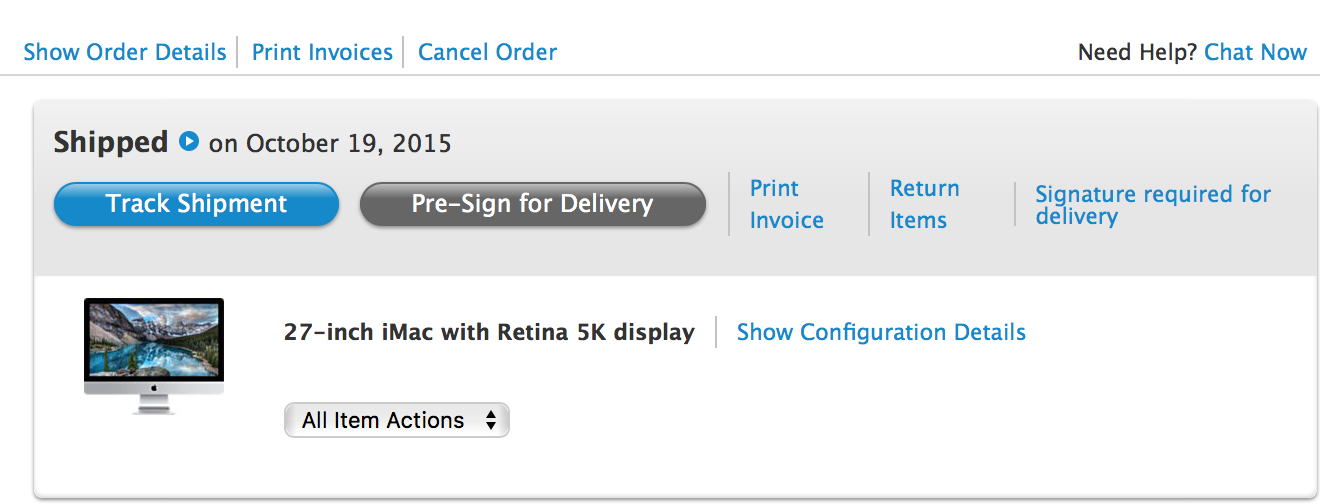
Task: Click the up-down arrows on All Item Actions
Action: pyautogui.click(x=491, y=421)
